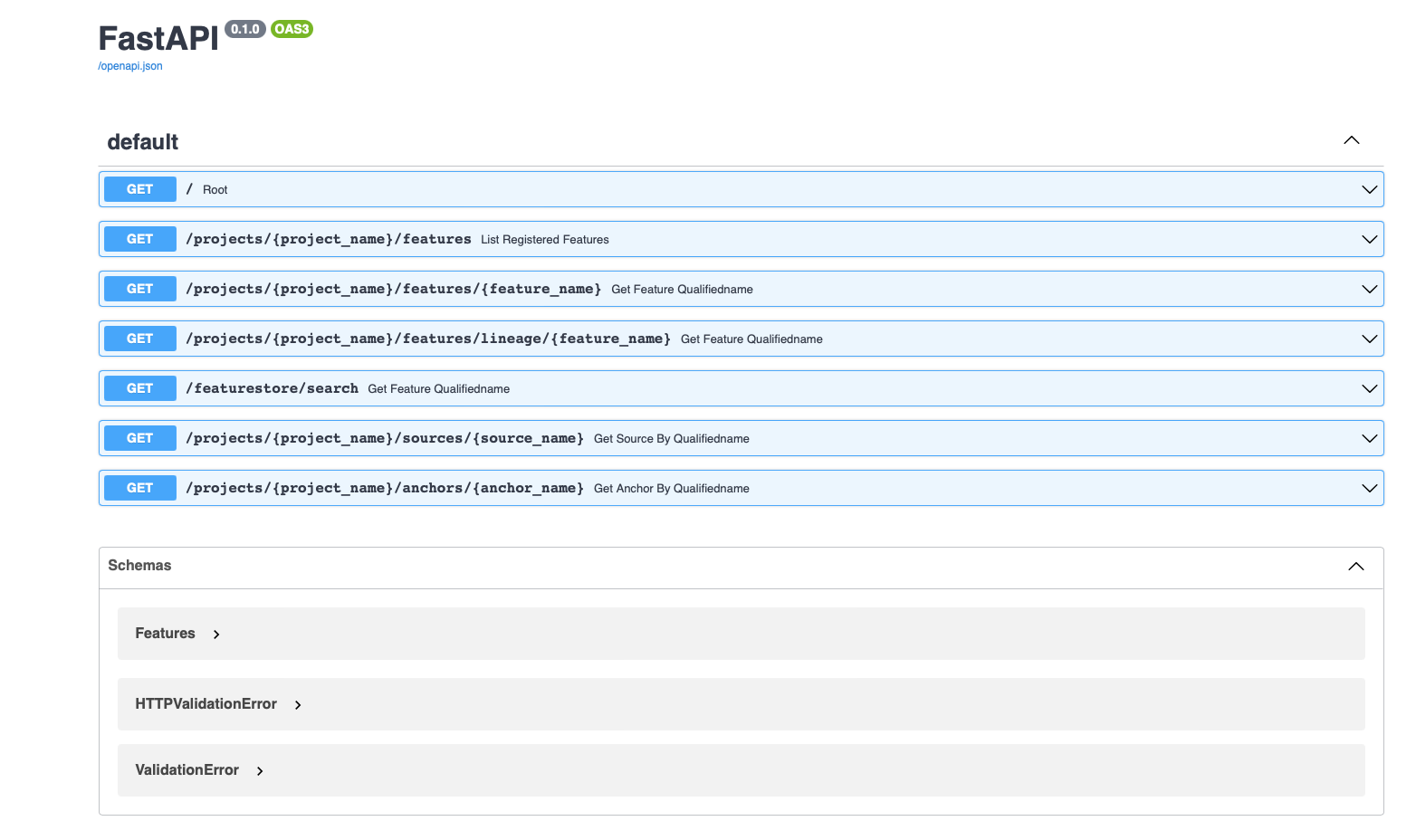Click GET badge for sources/{source_name}
Viewport: 1416px width, 840px height.
(x=140, y=438)
